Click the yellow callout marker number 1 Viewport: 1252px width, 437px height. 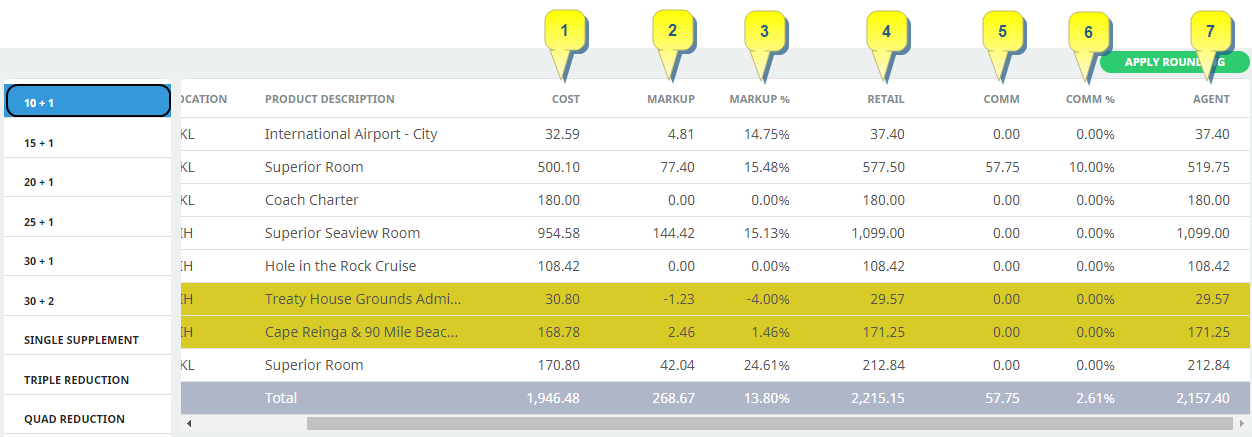(565, 32)
